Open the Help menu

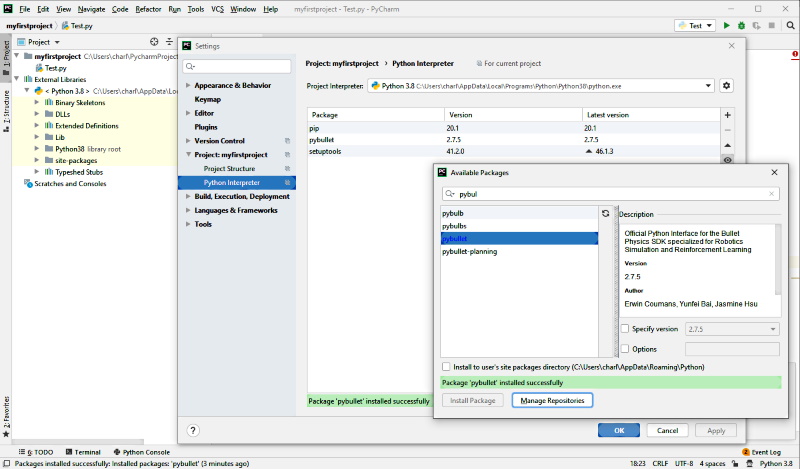point(271,9)
